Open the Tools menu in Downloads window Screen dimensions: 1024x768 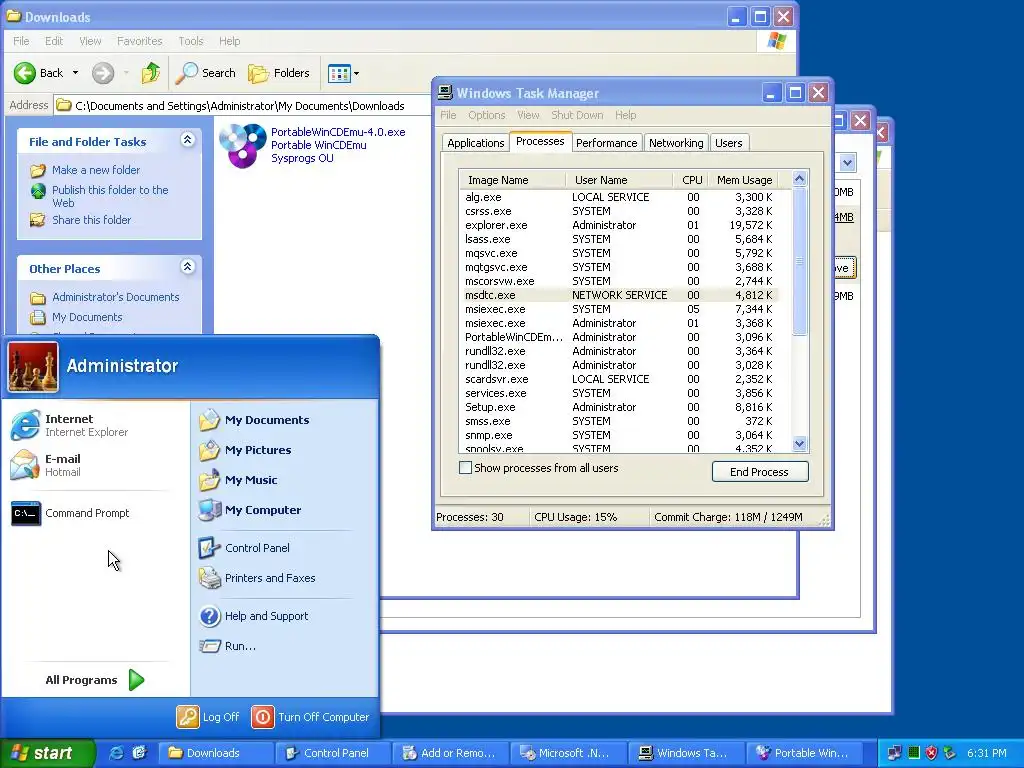191,41
